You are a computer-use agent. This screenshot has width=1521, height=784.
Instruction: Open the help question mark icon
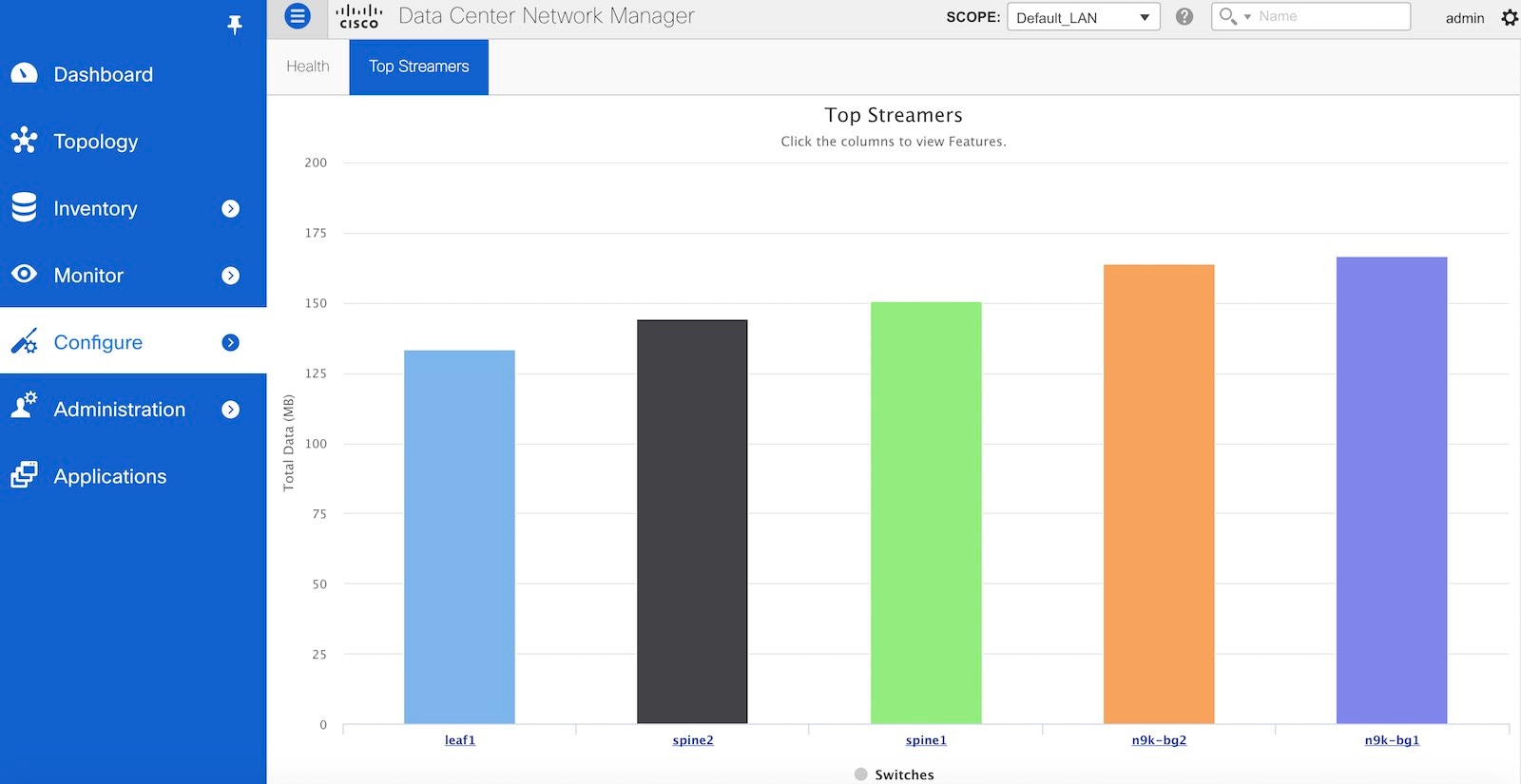(x=1184, y=16)
